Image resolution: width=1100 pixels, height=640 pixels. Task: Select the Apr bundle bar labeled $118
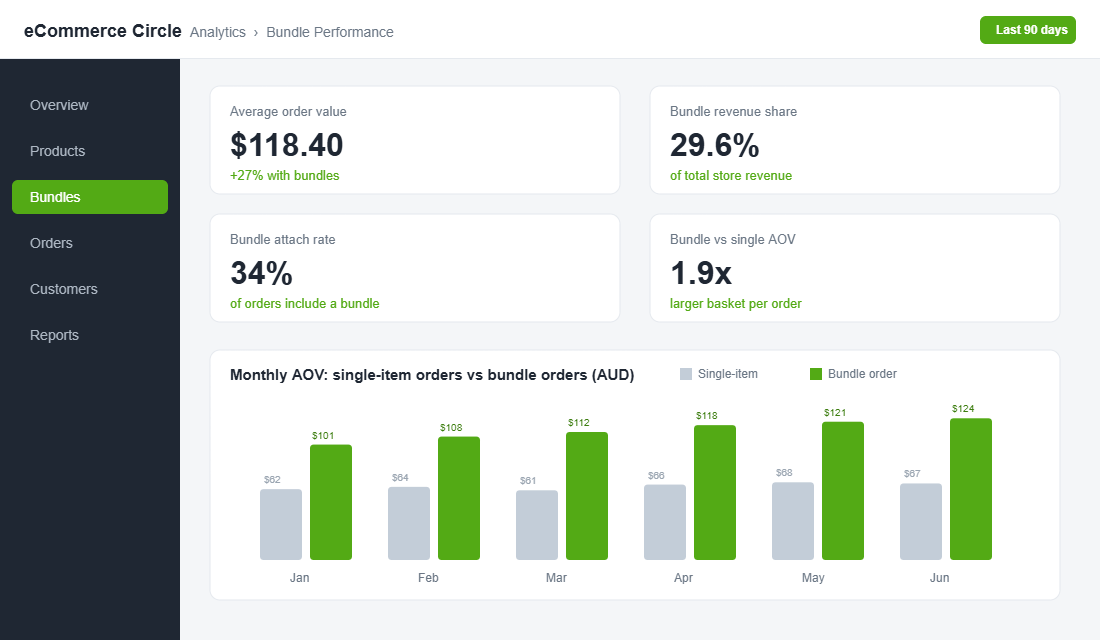[x=715, y=493]
